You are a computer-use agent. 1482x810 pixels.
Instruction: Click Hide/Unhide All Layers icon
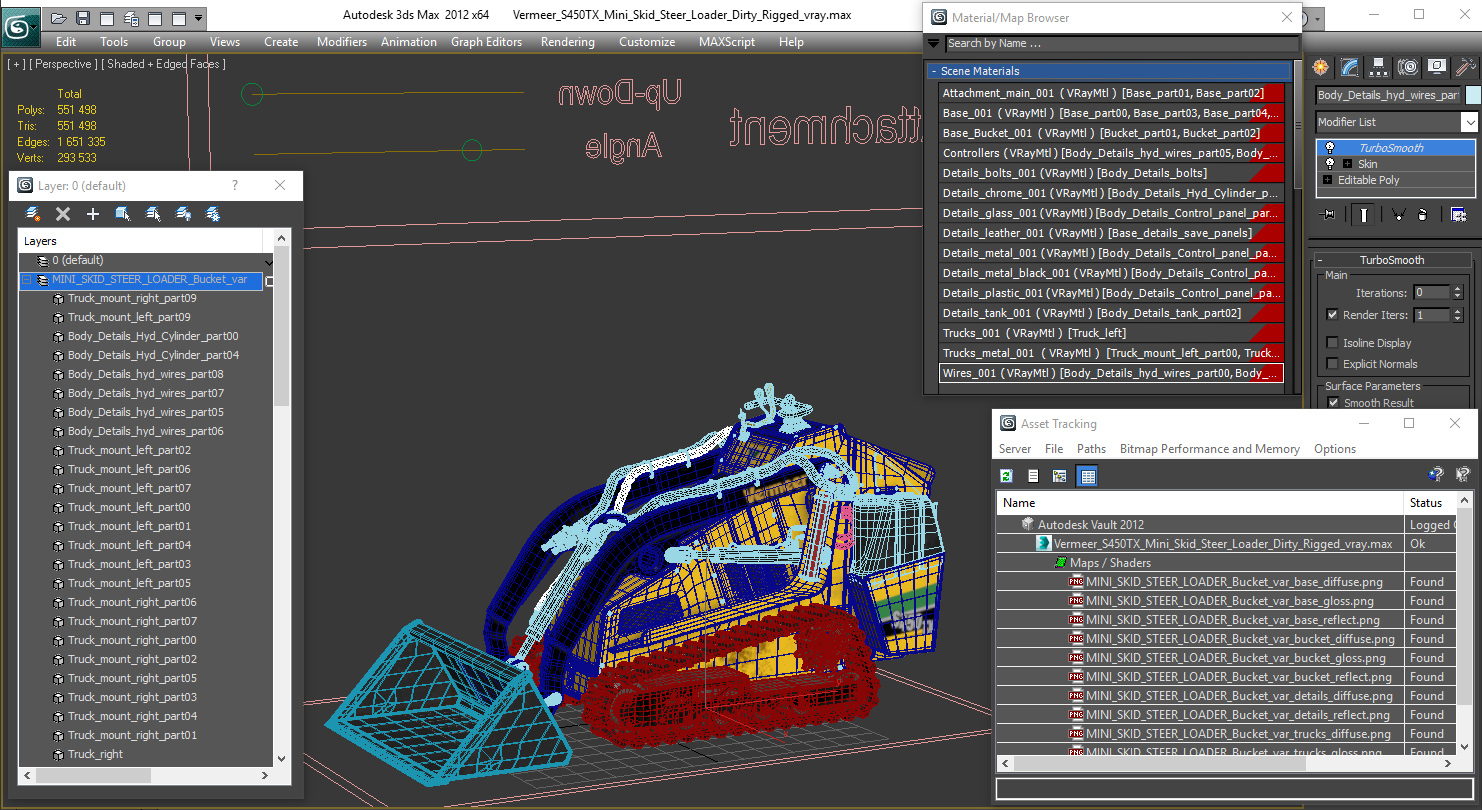click(x=183, y=214)
